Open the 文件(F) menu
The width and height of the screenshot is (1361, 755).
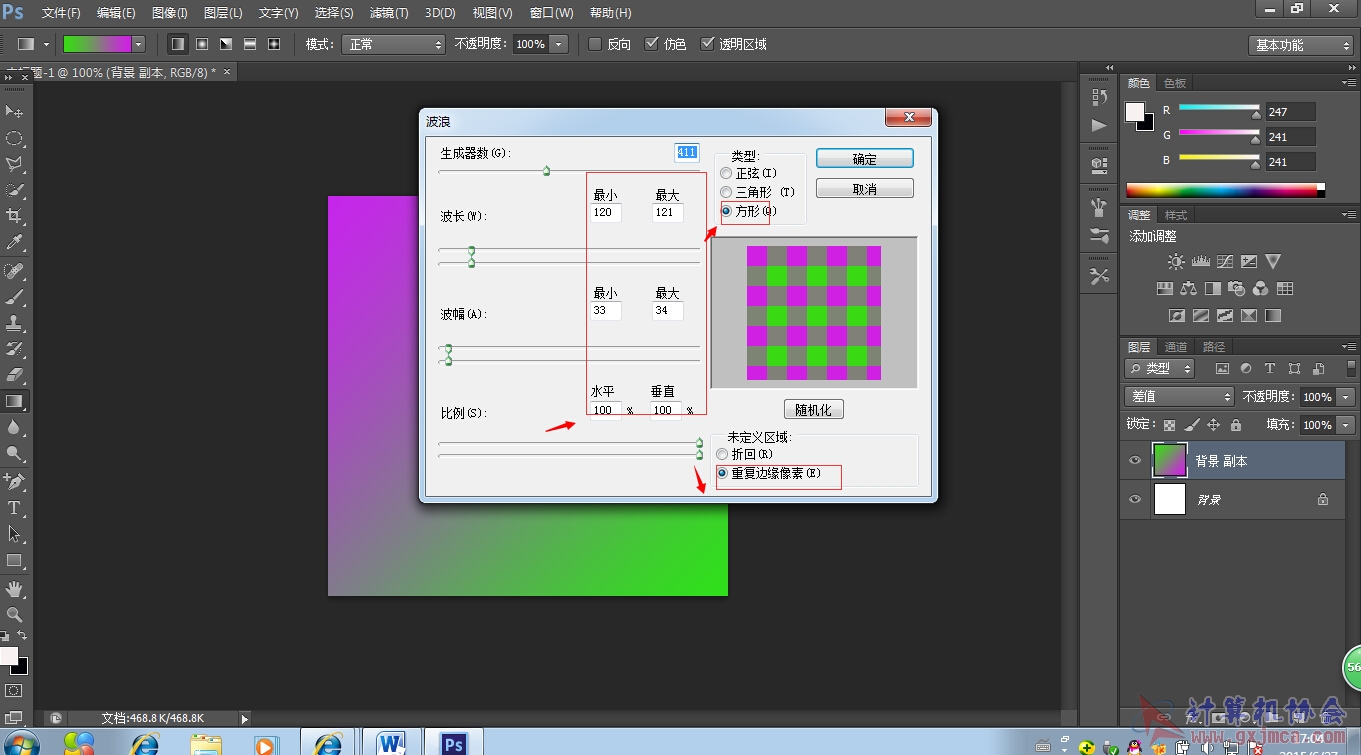tap(62, 13)
